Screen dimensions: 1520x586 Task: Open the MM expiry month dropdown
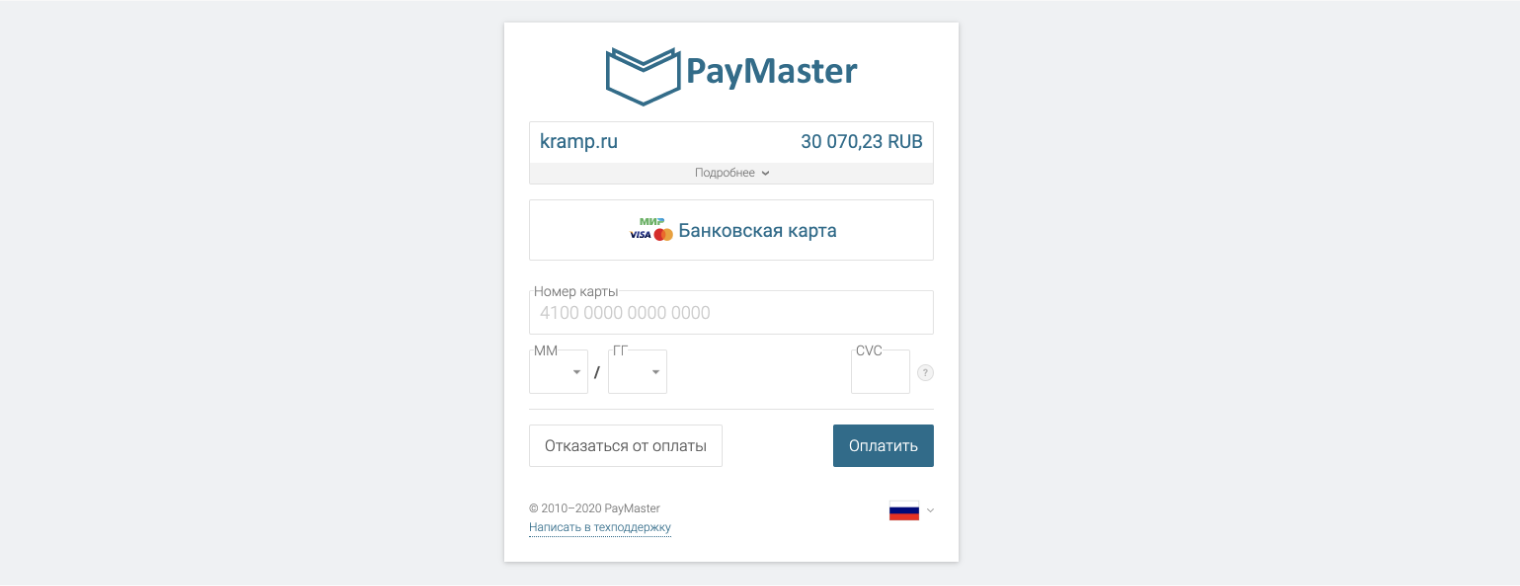[x=558, y=372]
